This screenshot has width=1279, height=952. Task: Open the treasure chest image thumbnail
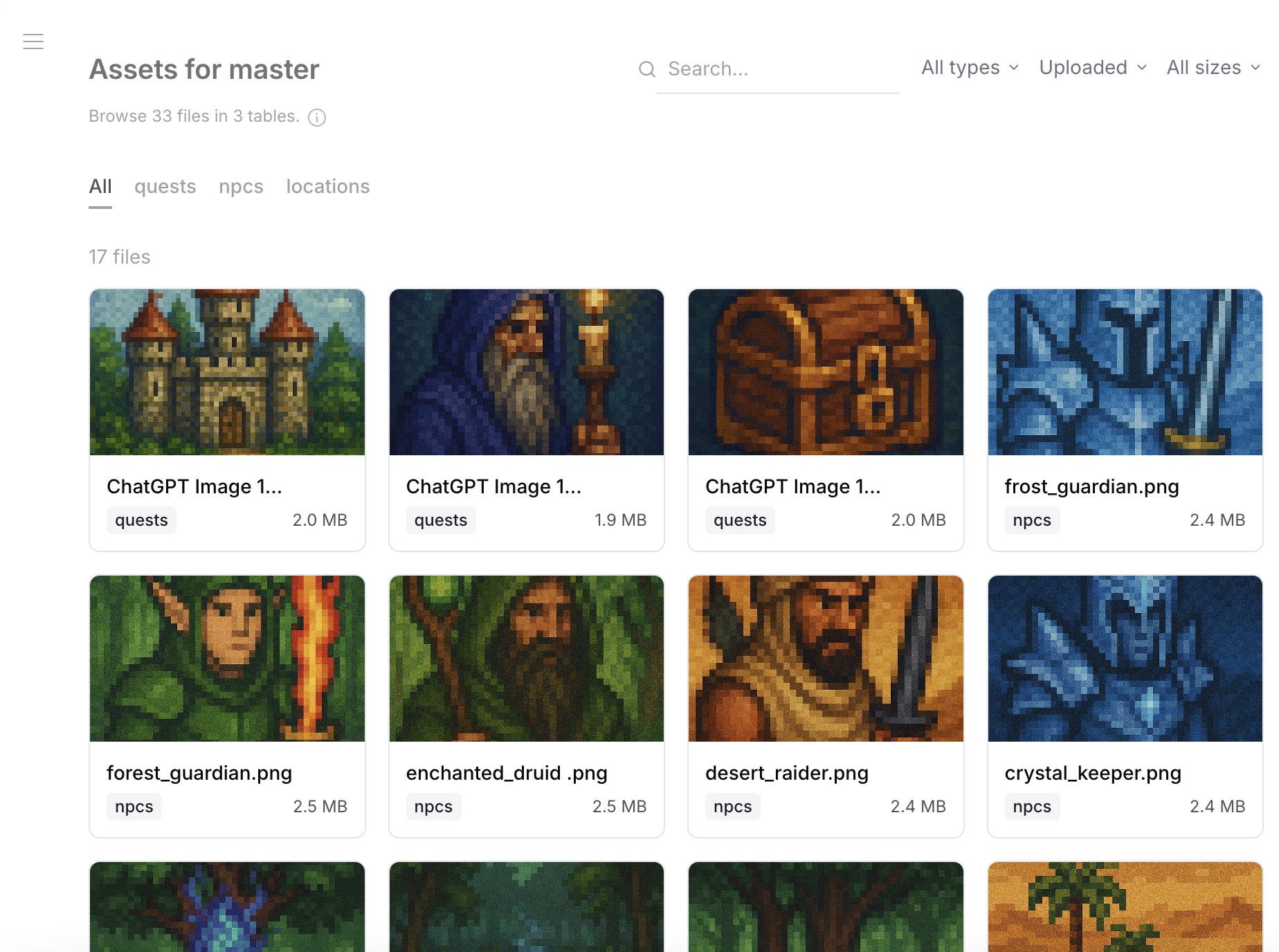[825, 372]
